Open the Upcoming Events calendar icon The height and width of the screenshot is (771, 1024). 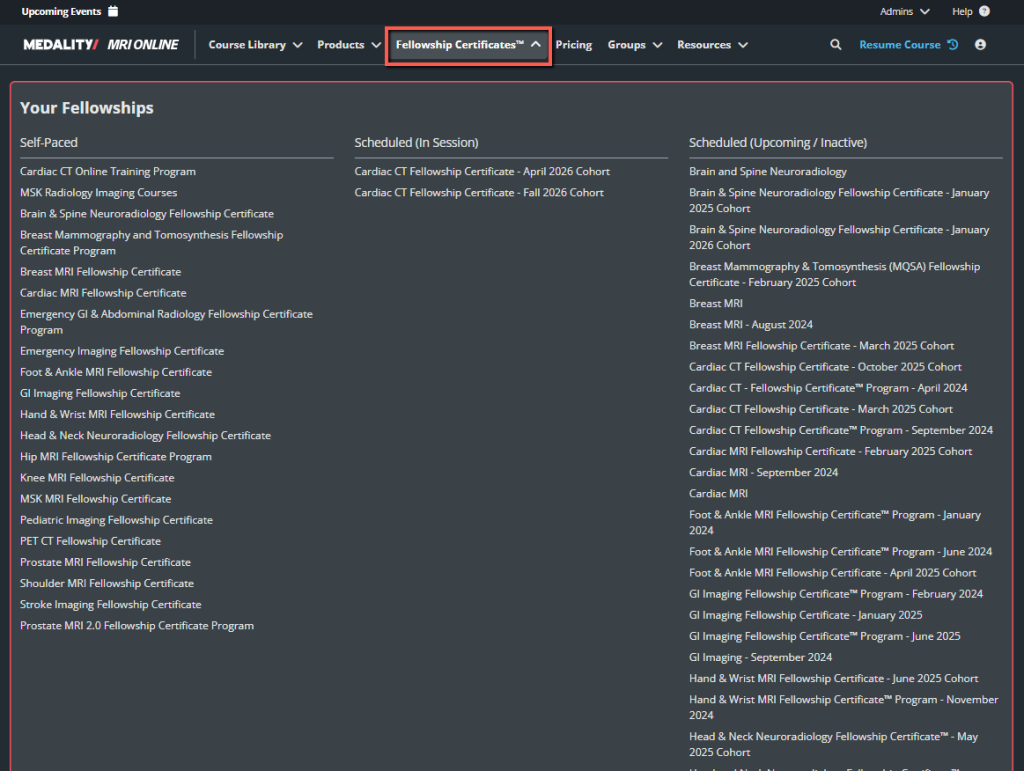113,11
